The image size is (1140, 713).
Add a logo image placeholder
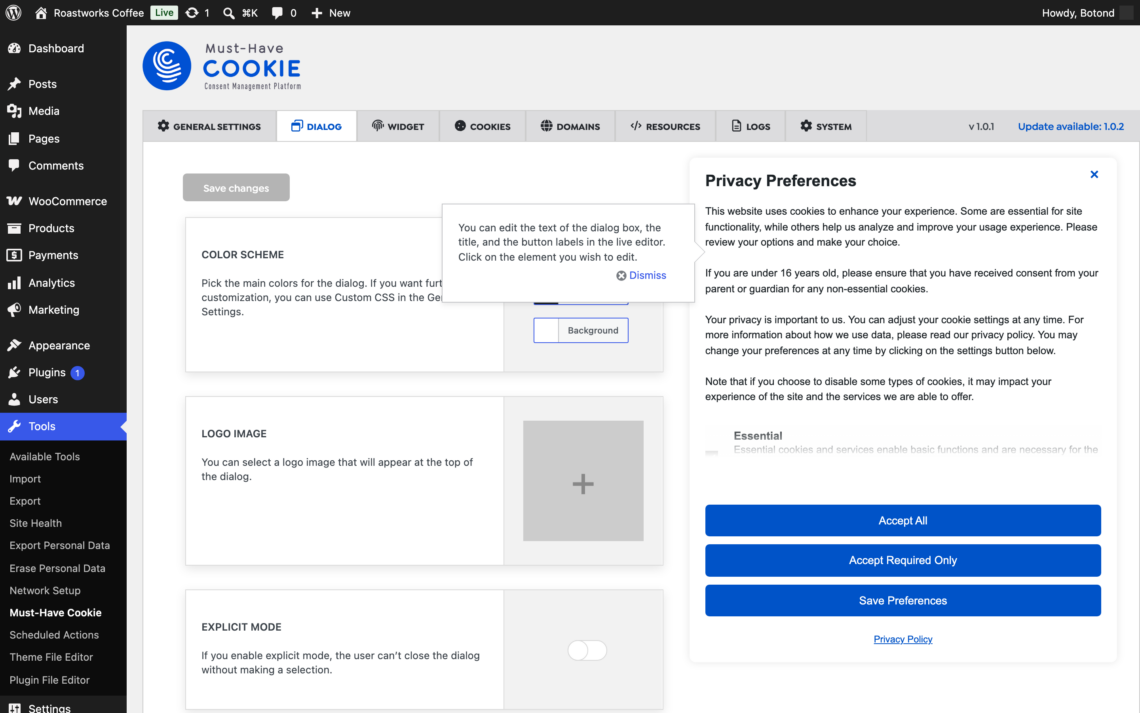click(x=583, y=480)
